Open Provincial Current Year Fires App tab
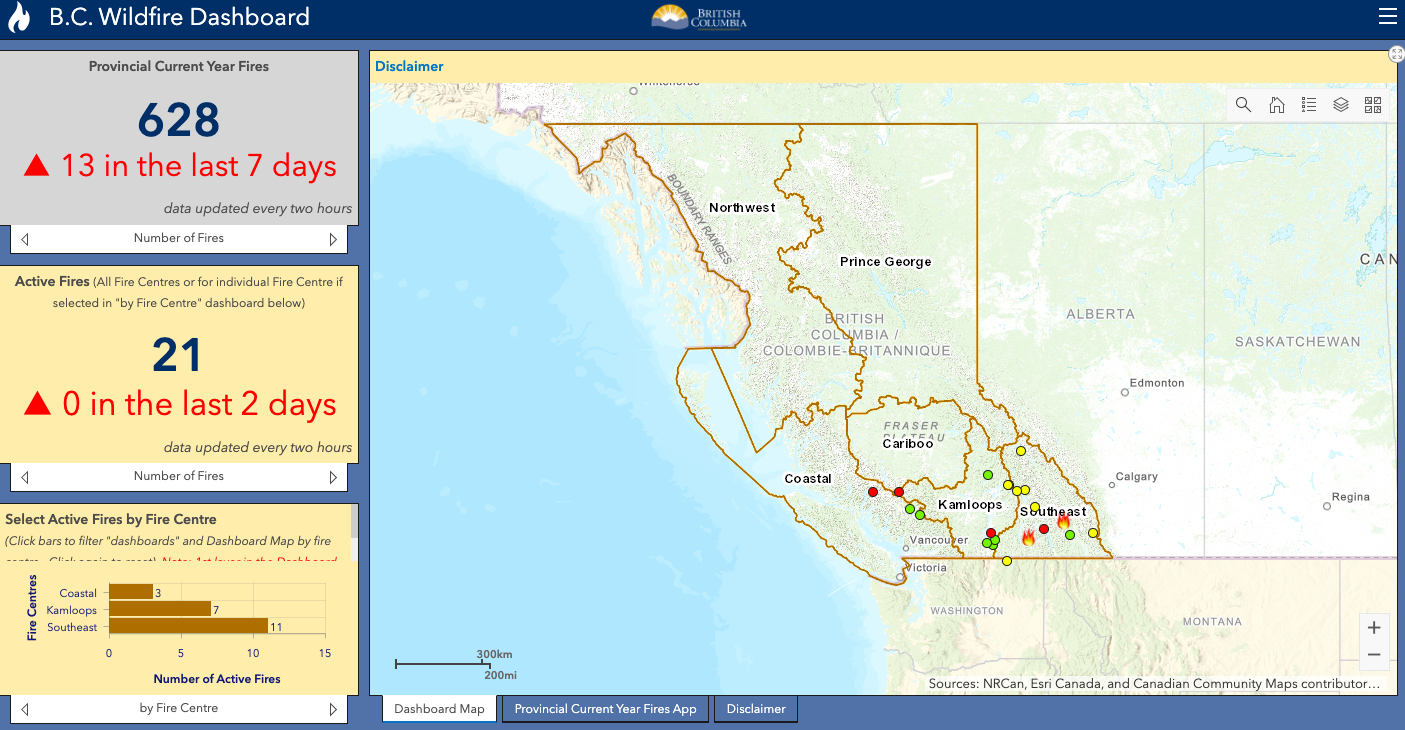 click(x=606, y=709)
